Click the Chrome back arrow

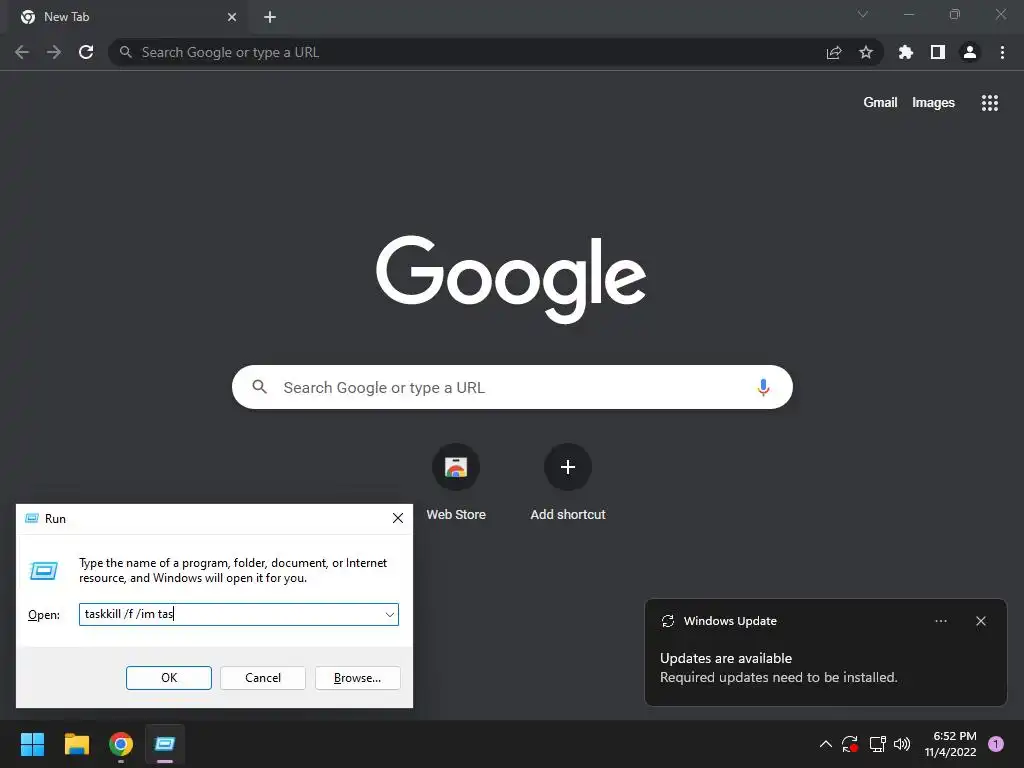tap(22, 52)
